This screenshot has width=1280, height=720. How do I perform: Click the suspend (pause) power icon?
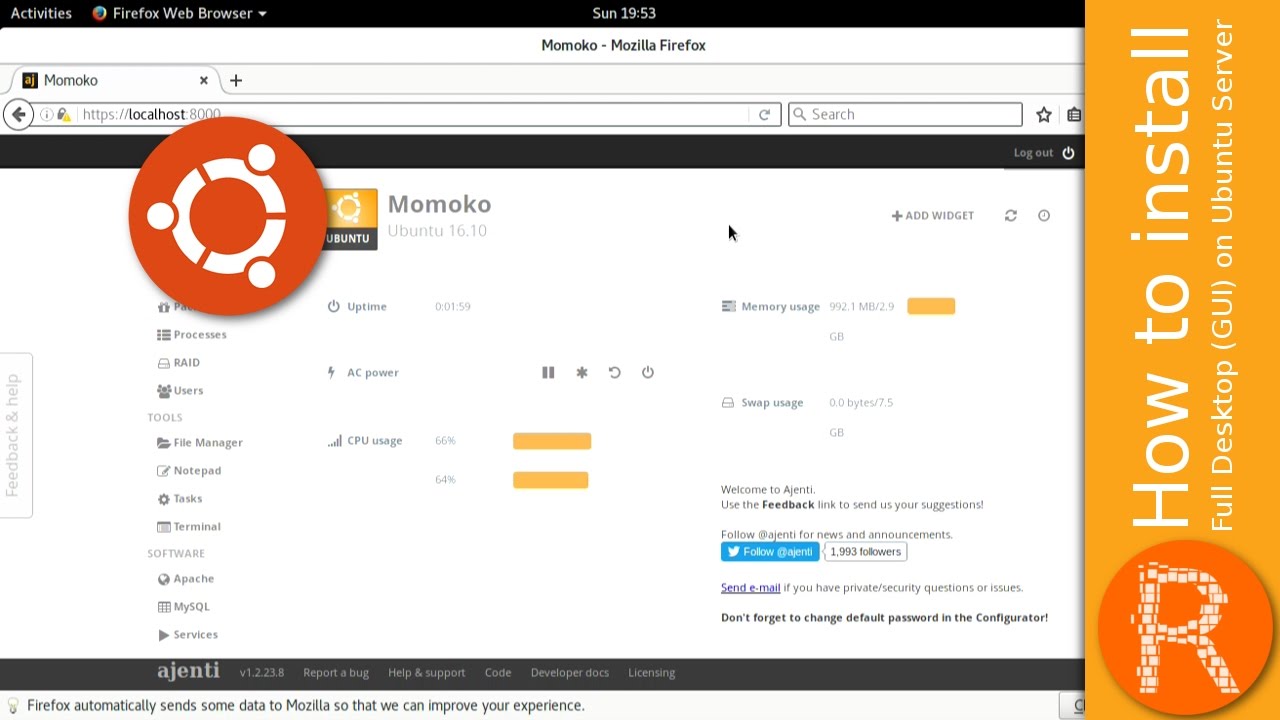coord(548,372)
